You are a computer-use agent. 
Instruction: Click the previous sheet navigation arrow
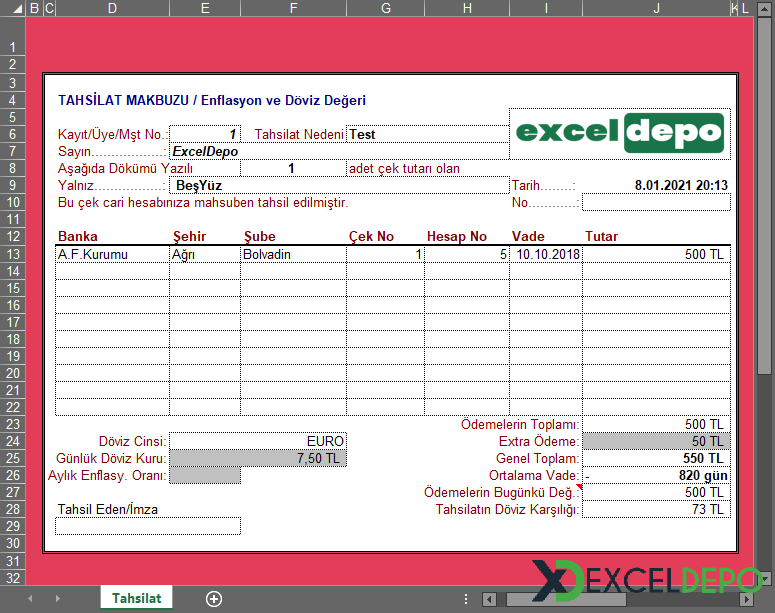tap(30, 598)
